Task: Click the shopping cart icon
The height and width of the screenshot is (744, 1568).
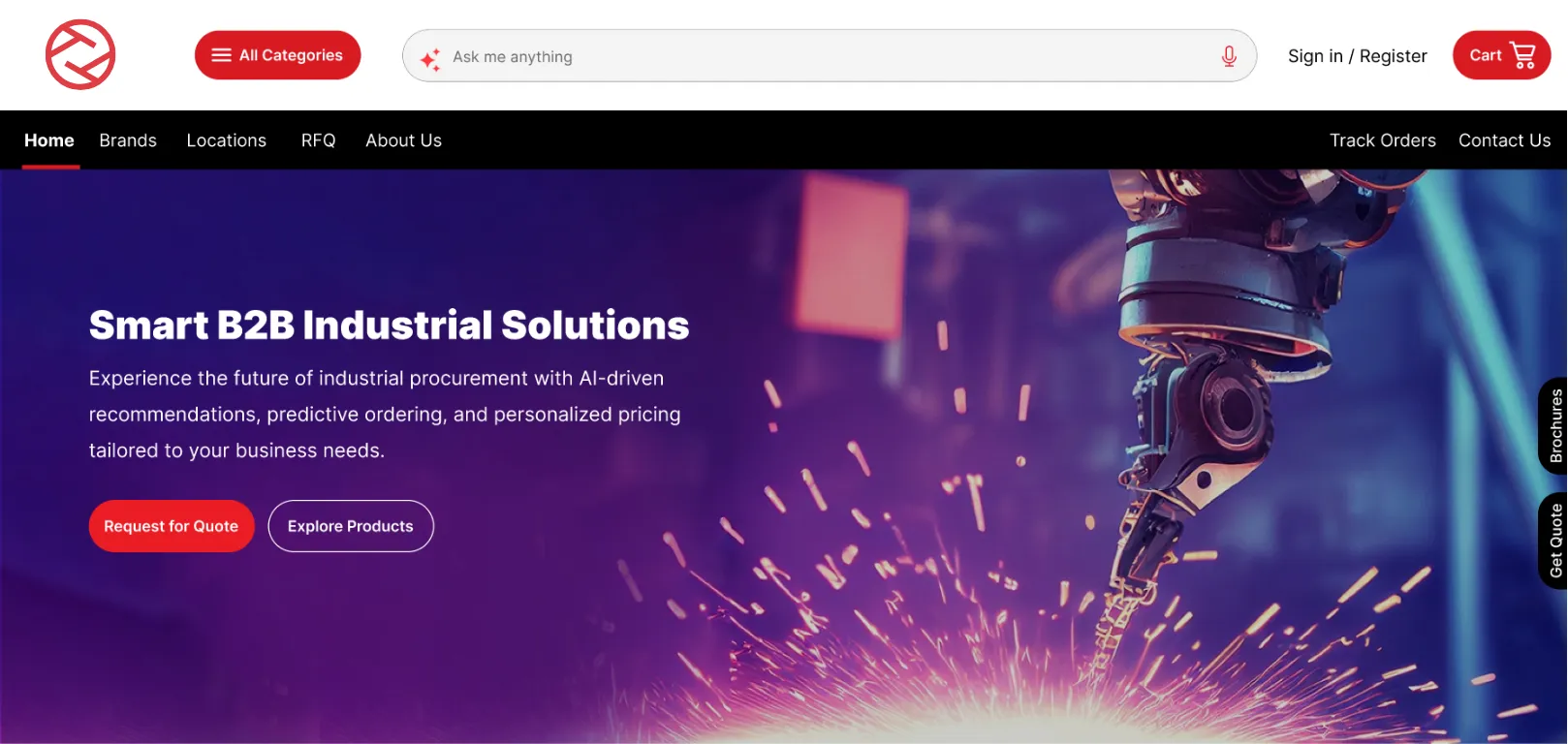Action: (1523, 55)
